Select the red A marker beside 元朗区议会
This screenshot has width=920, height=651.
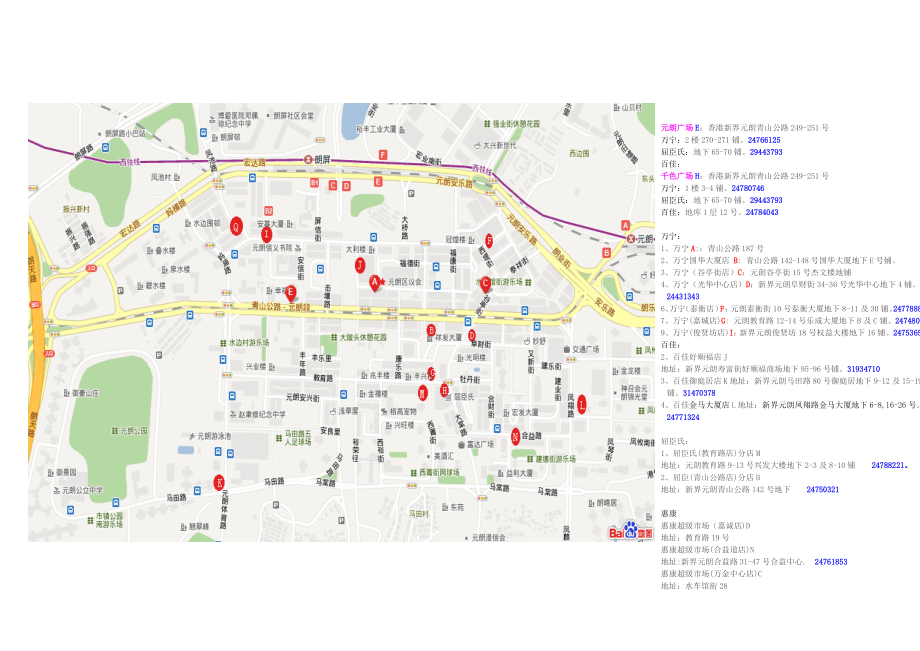(375, 282)
